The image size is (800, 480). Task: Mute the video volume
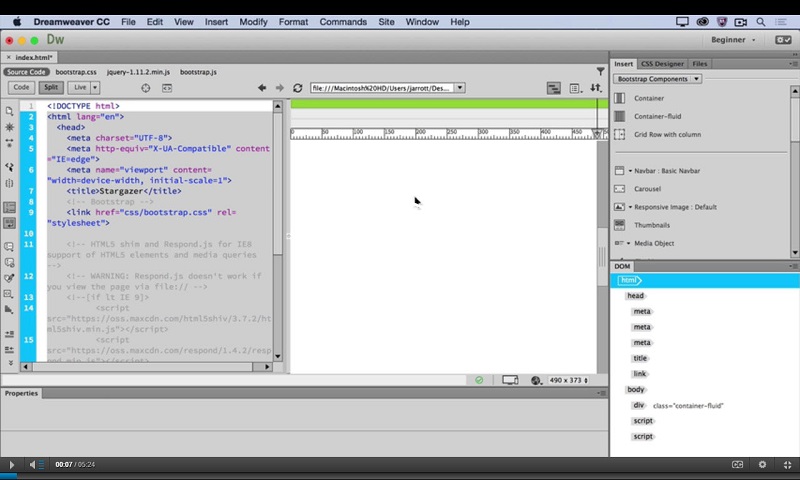pos(33,464)
